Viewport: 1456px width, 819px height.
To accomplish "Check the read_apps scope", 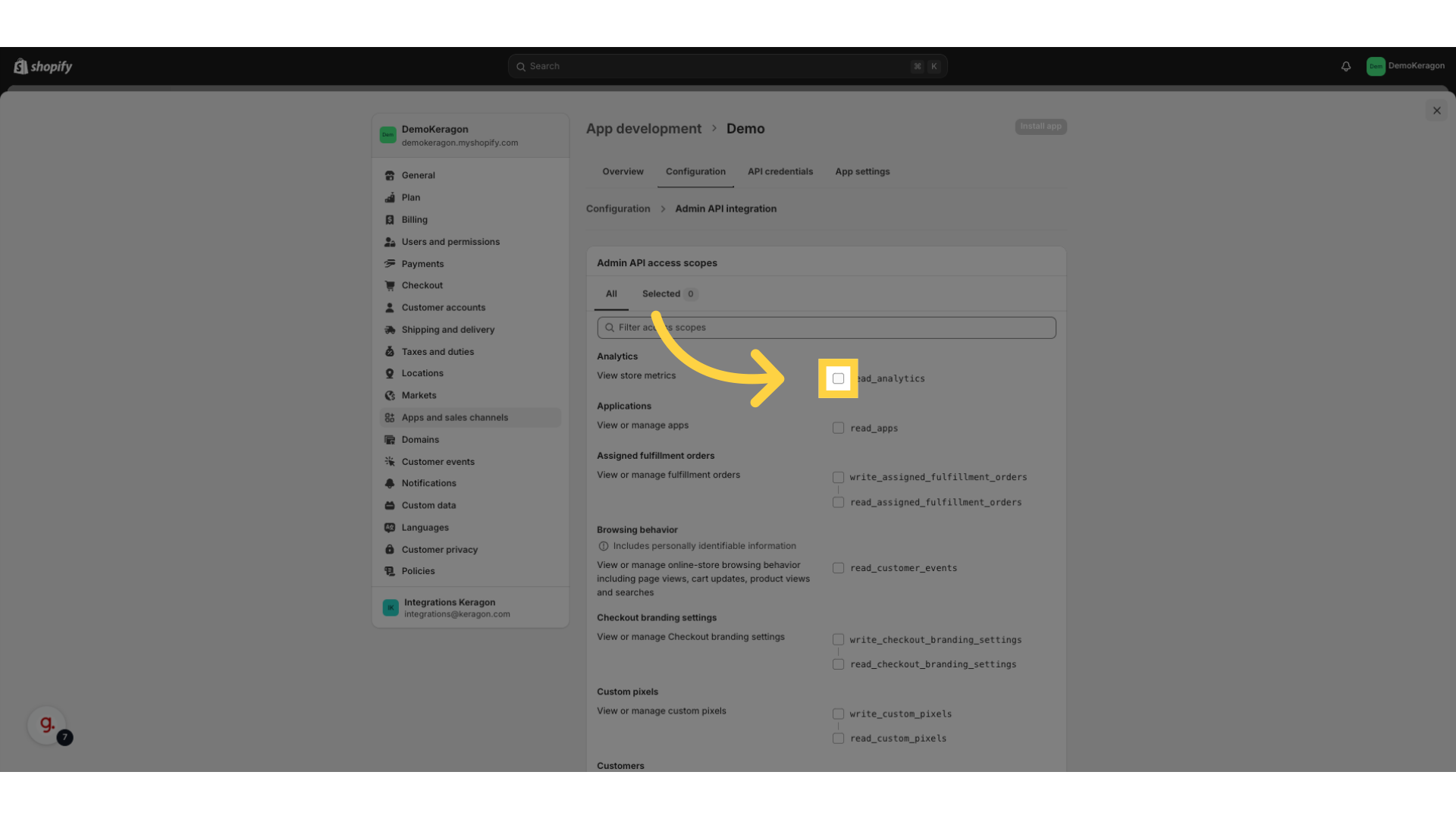I will click(838, 428).
